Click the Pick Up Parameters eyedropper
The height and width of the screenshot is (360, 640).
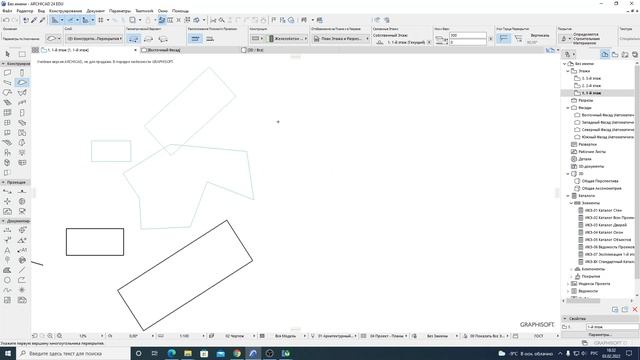[34, 20]
